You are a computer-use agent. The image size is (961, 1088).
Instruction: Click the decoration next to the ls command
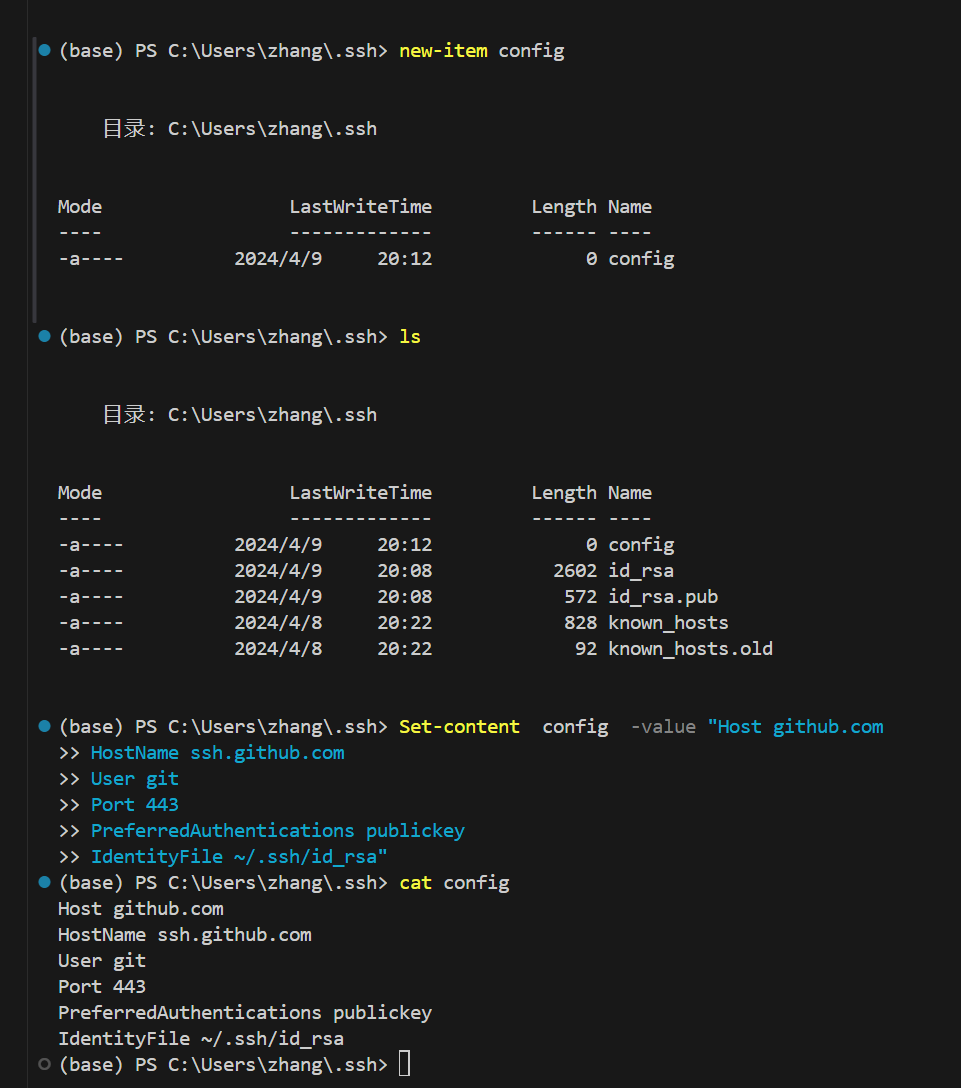[x=43, y=336]
